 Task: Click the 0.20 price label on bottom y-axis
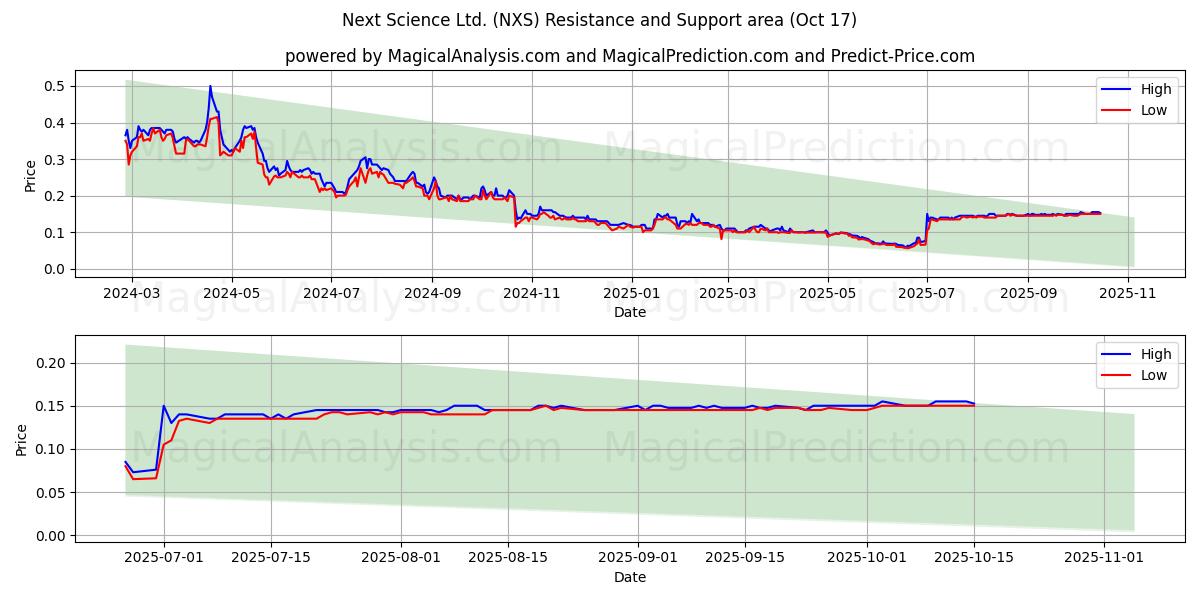point(51,363)
